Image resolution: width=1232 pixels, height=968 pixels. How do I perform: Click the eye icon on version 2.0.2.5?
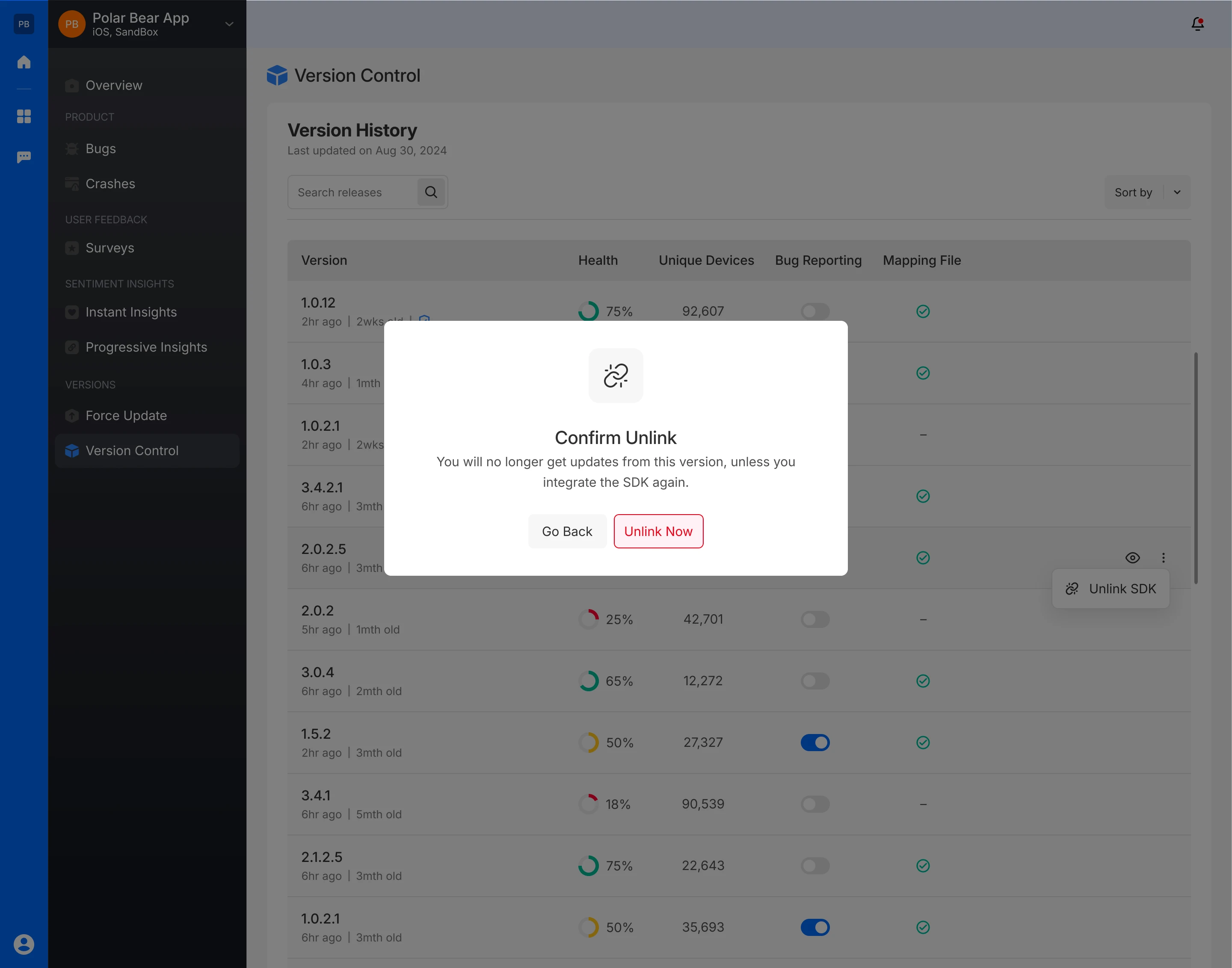(x=1132, y=558)
